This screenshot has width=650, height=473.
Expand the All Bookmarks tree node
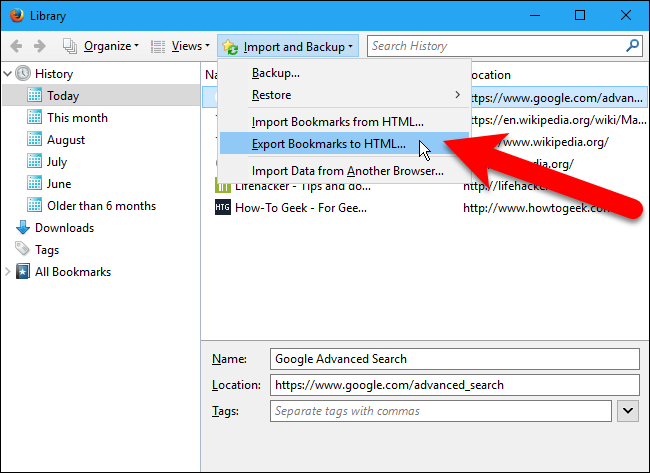tap(9, 272)
